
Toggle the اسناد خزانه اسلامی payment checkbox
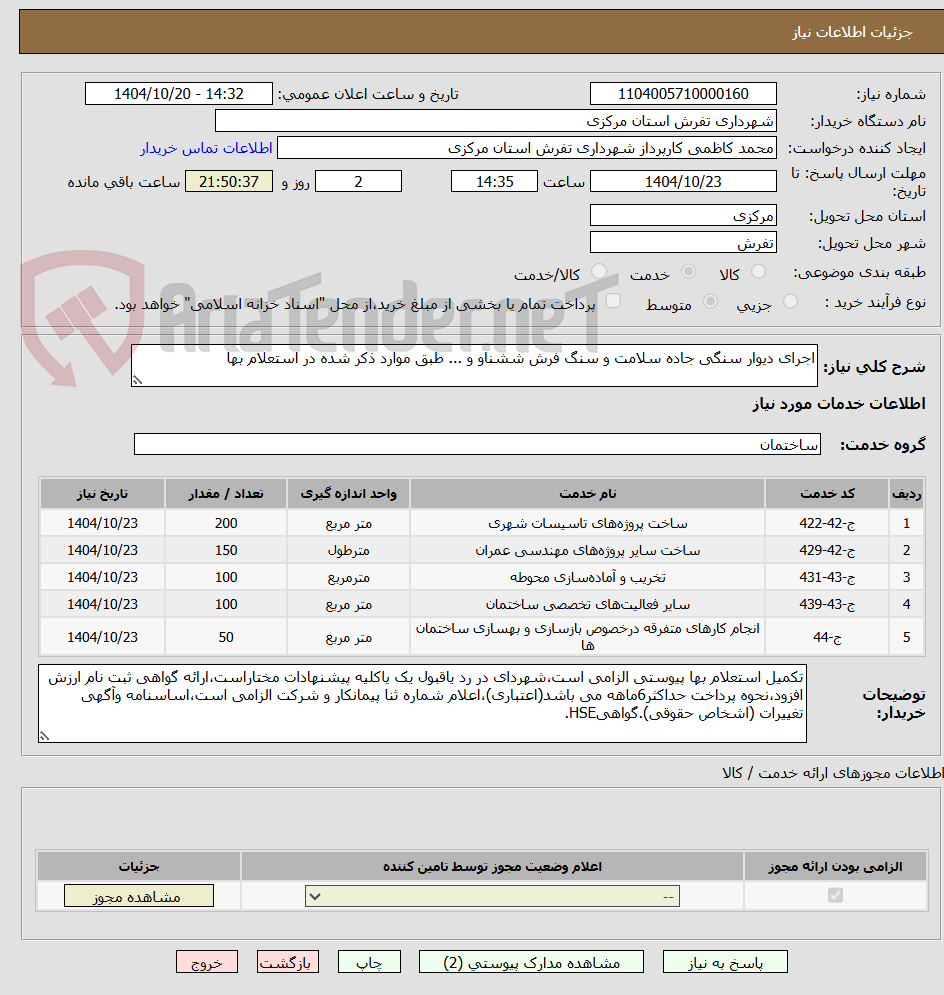(x=613, y=301)
